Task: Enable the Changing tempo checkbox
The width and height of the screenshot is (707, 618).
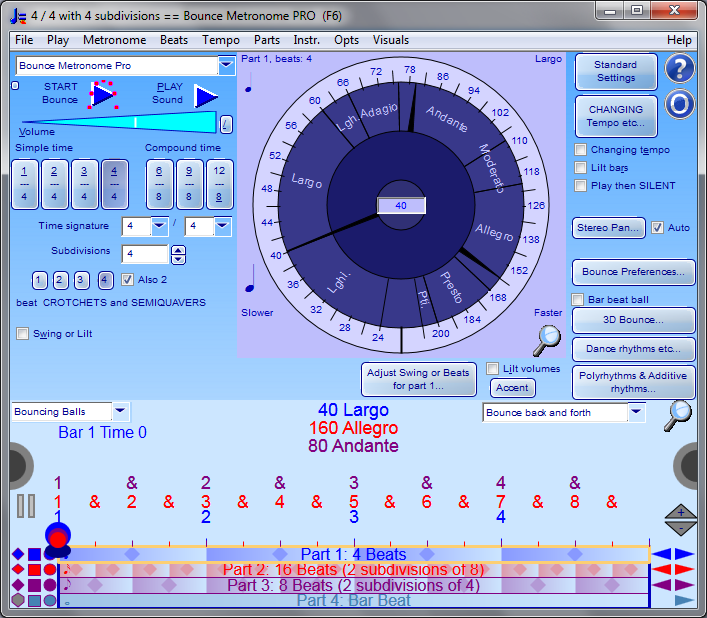Action: [580, 150]
